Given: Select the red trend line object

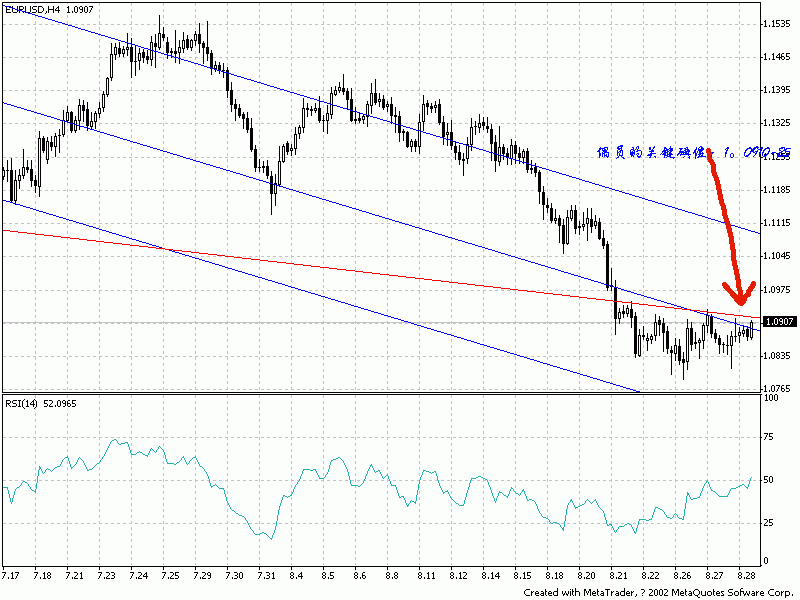Looking at the screenshot, I should tap(382, 273).
